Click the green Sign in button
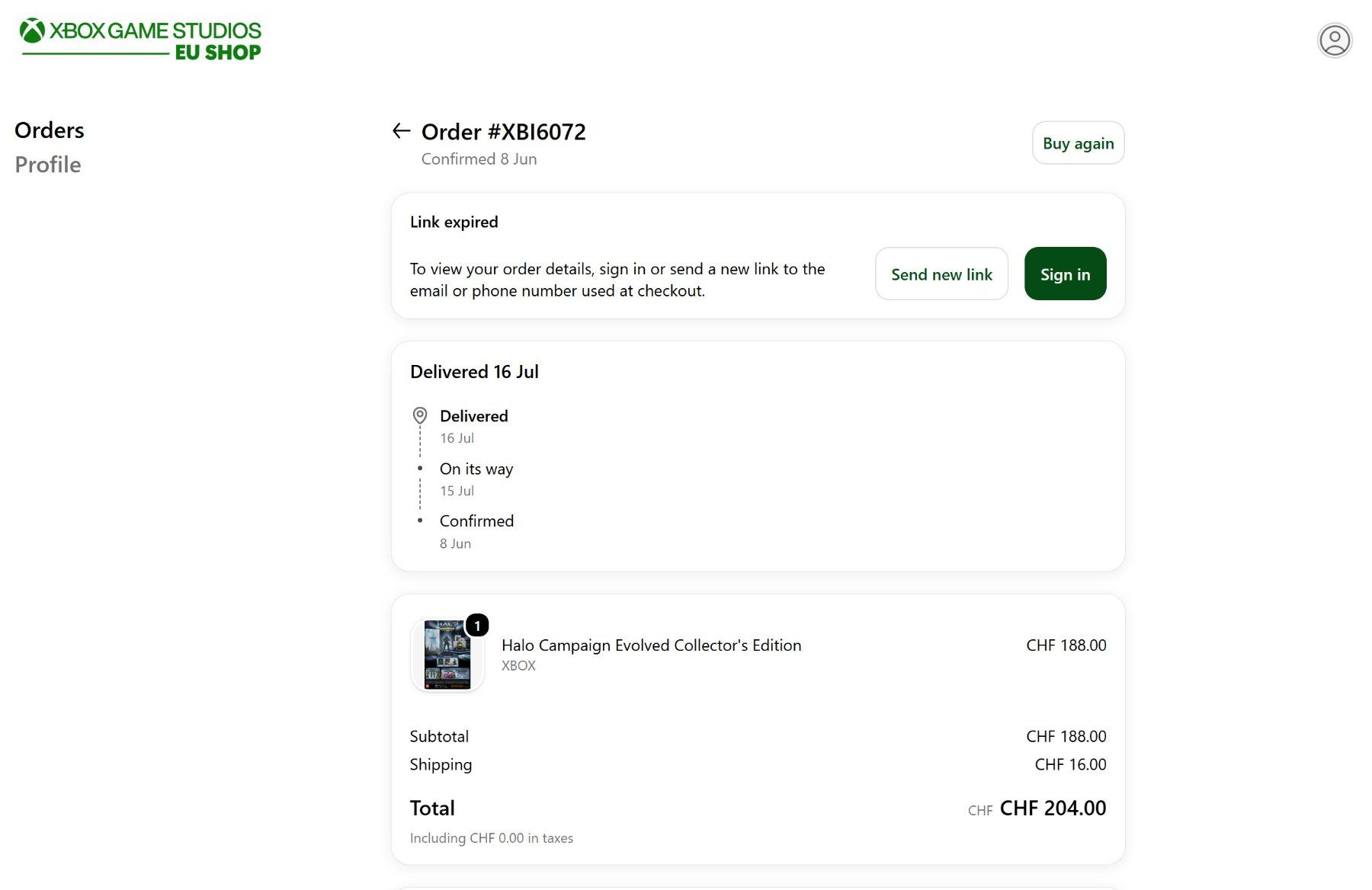 pyautogui.click(x=1065, y=274)
